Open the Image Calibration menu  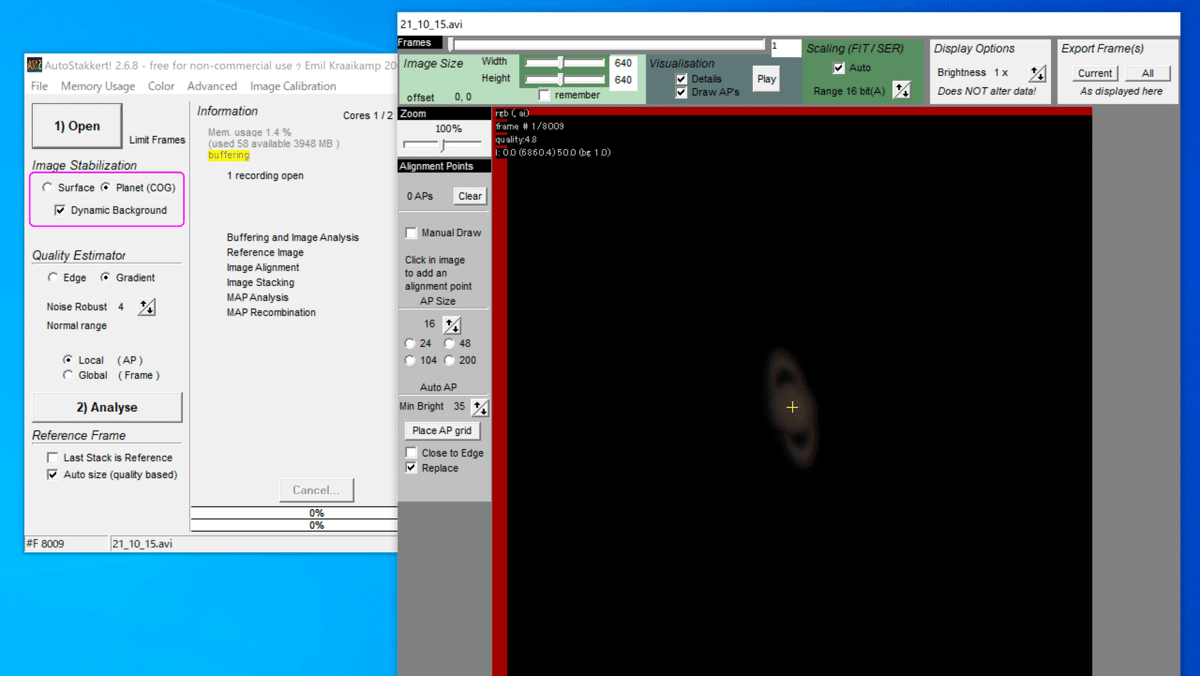[x=293, y=86]
